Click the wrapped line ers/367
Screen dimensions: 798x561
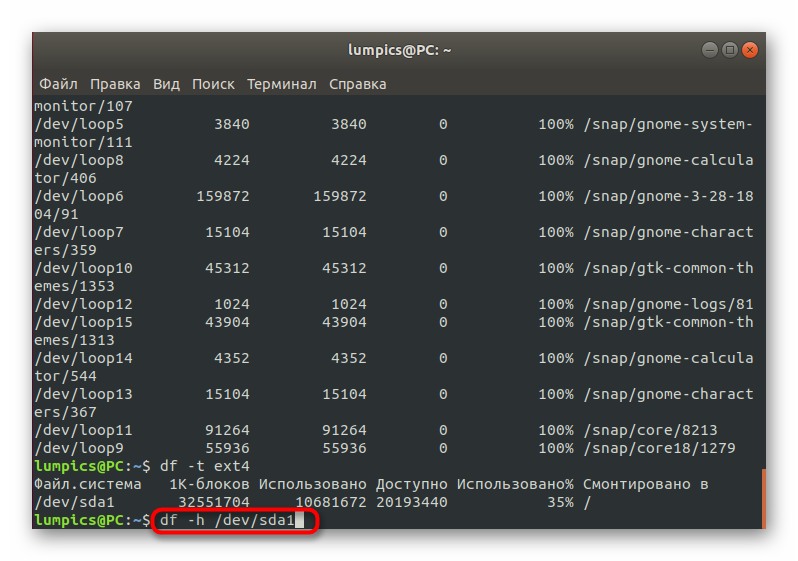pyautogui.click(x=65, y=412)
